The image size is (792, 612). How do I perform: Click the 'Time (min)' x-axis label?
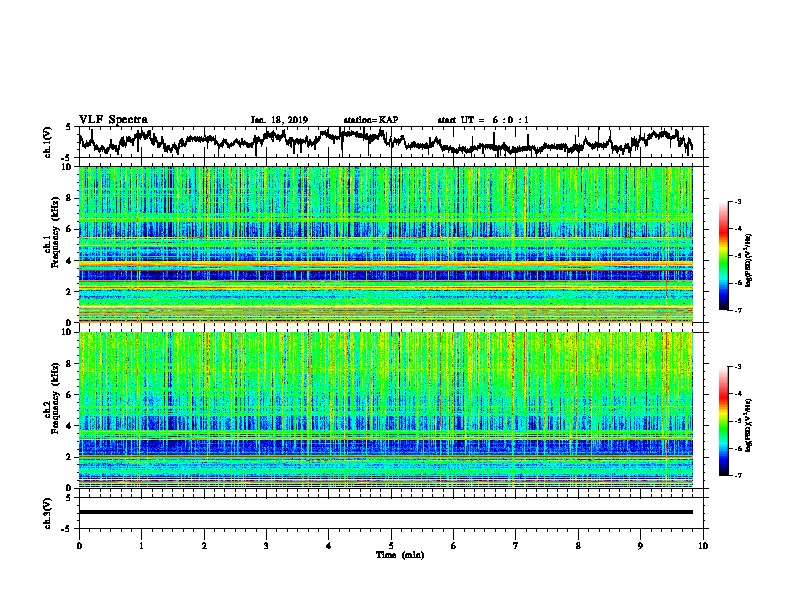[400, 555]
